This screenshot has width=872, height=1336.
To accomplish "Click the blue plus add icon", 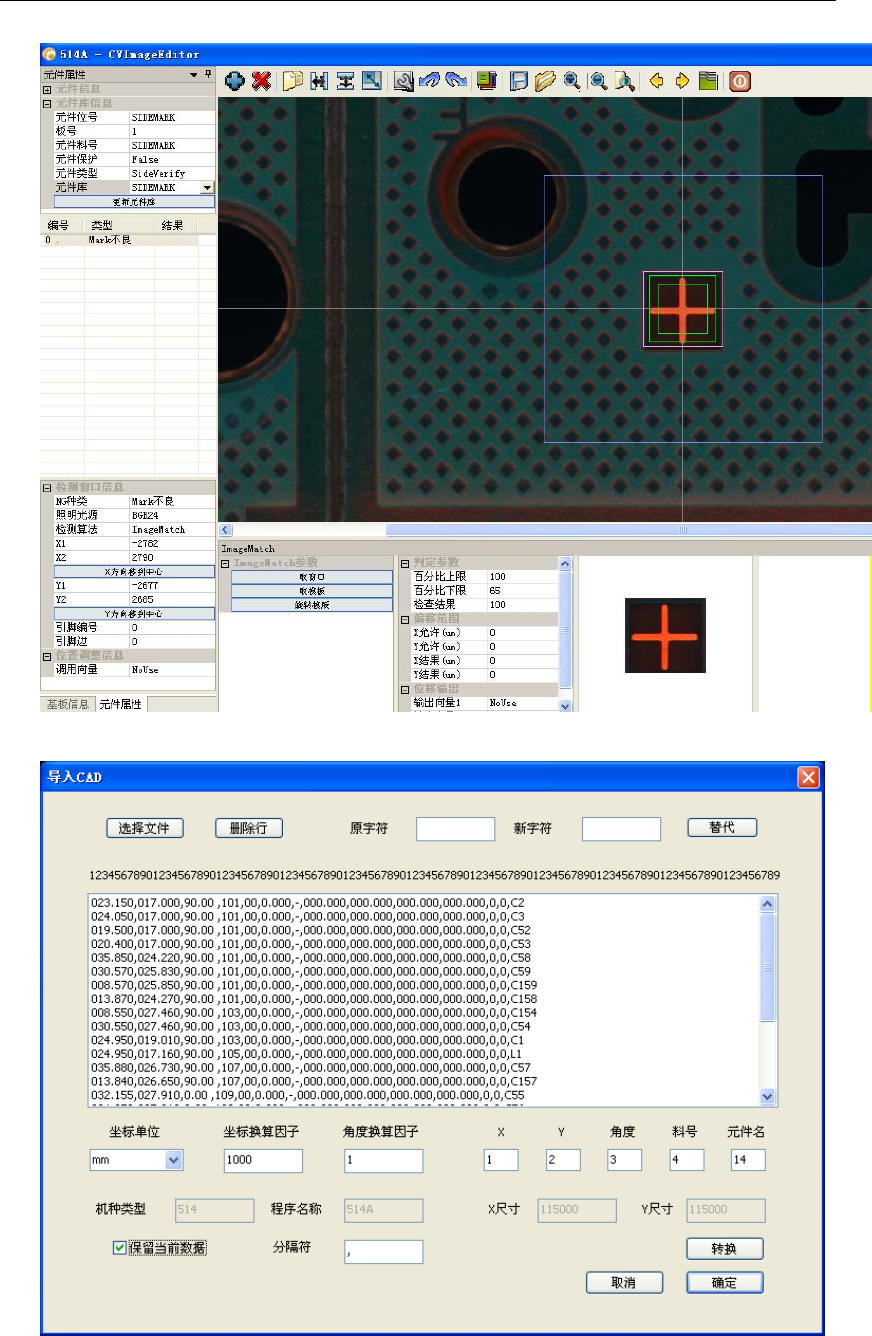I will coord(235,81).
